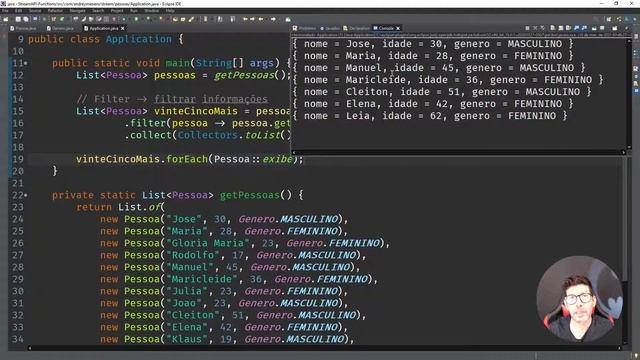The image size is (640, 360).
Task: Click the editor horizontal scrollbar
Action: (324, 348)
